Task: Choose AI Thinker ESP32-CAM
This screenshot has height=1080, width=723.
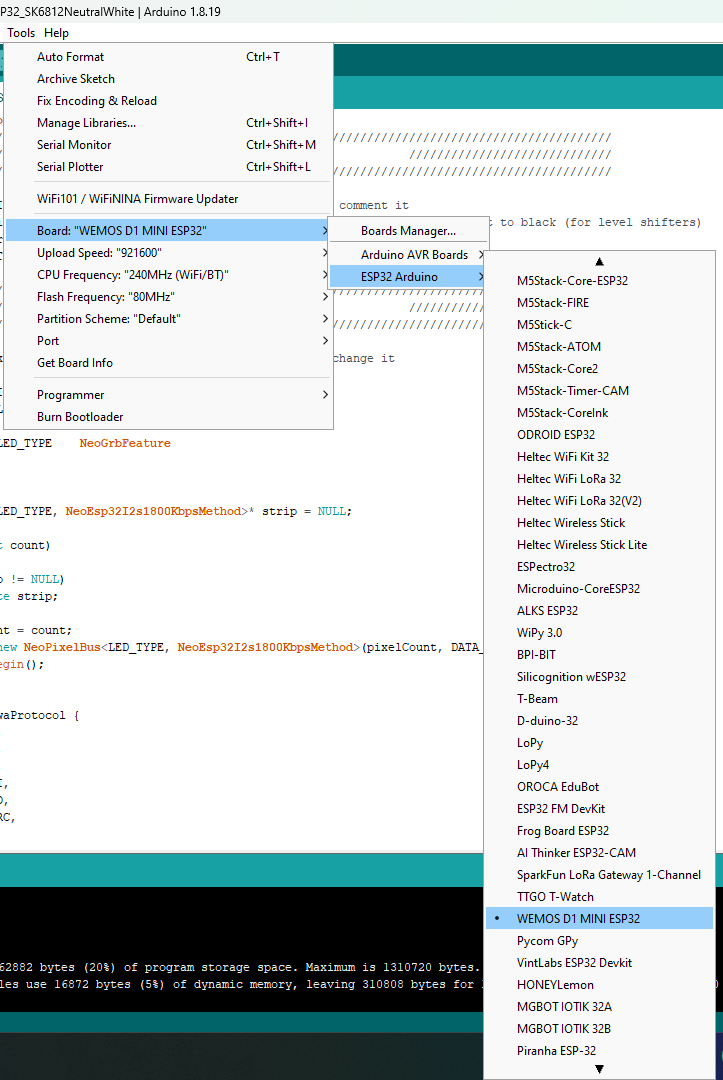Action: pos(599,853)
